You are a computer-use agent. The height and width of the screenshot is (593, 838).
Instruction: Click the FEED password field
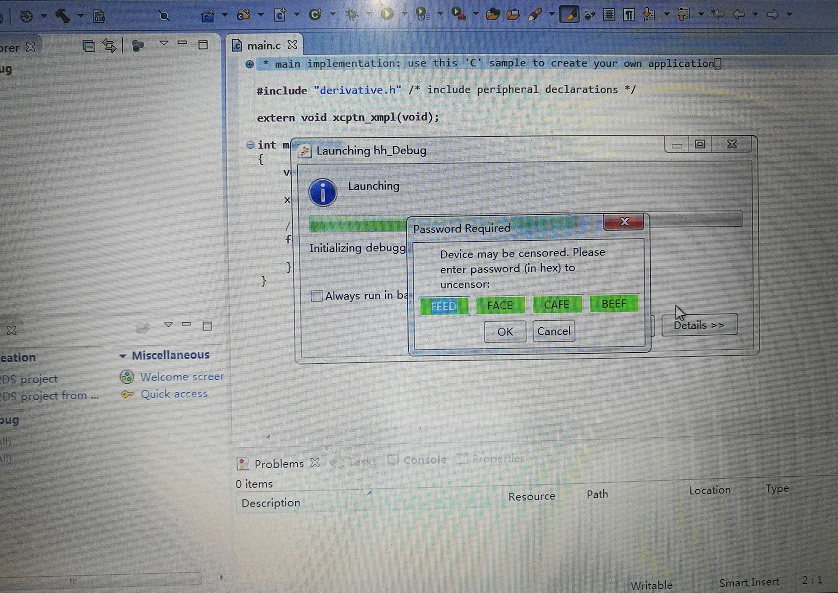click(444, 306)
